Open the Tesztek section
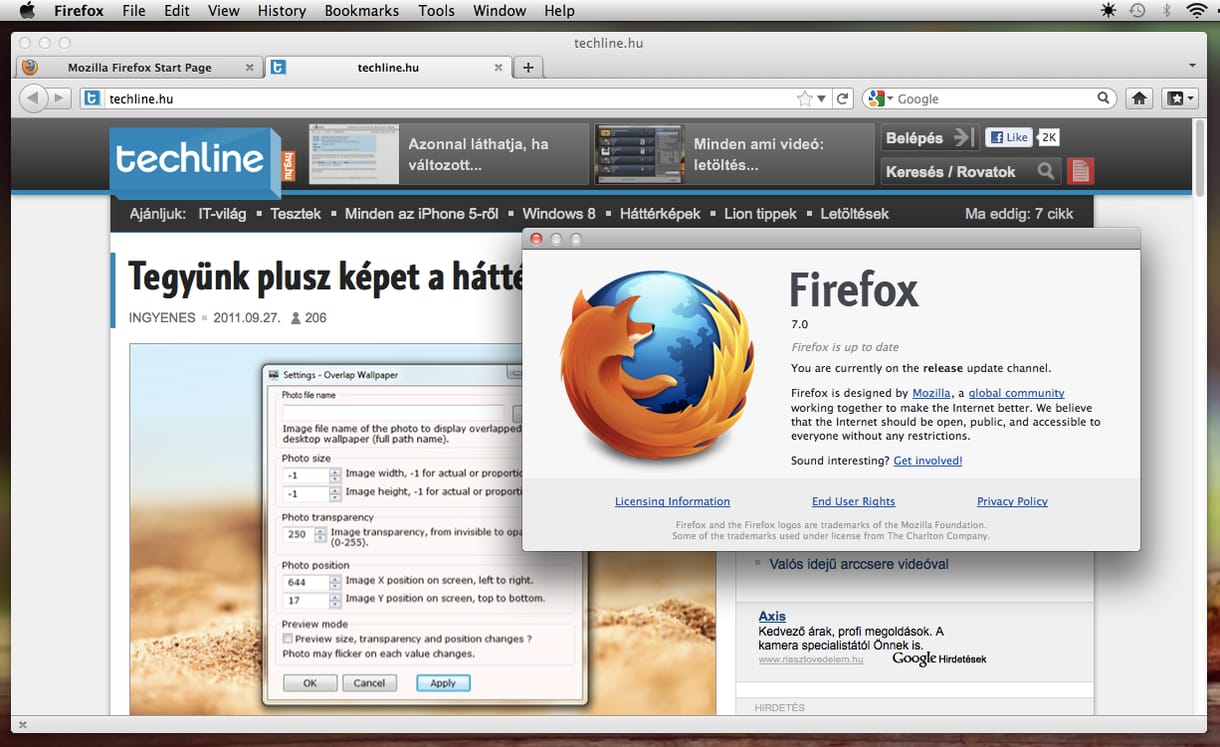Screen dimensions: 1220x747 296,213
